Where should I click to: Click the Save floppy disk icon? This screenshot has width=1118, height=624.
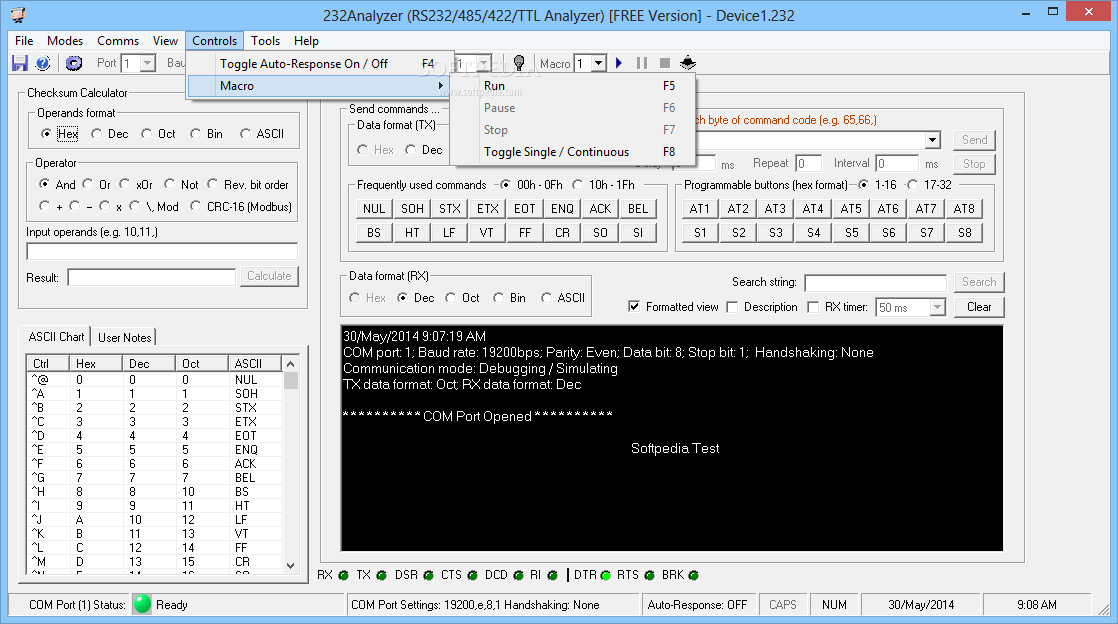click(x=20, y=63)
